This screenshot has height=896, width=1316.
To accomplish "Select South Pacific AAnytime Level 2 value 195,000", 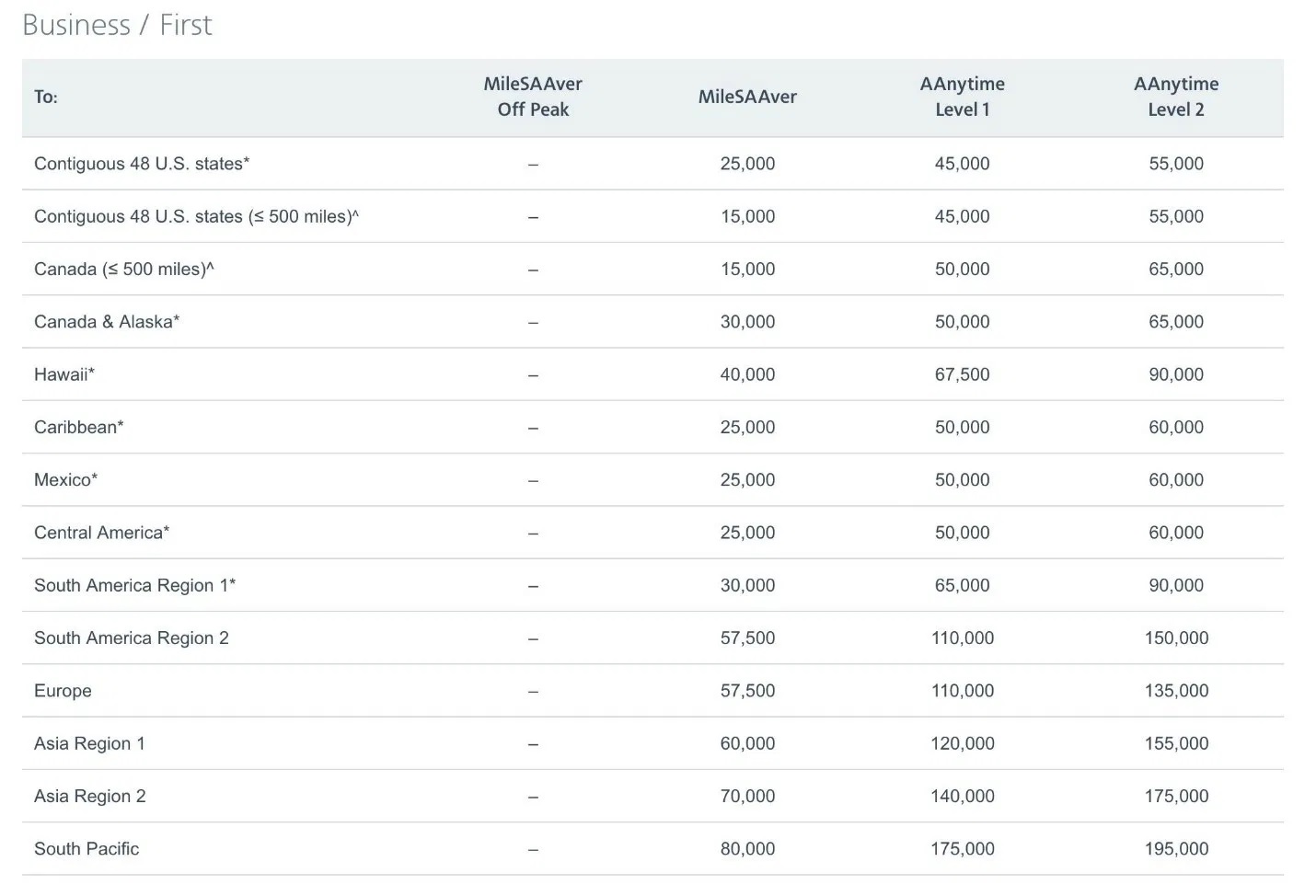I will [x=1176, y=849].
